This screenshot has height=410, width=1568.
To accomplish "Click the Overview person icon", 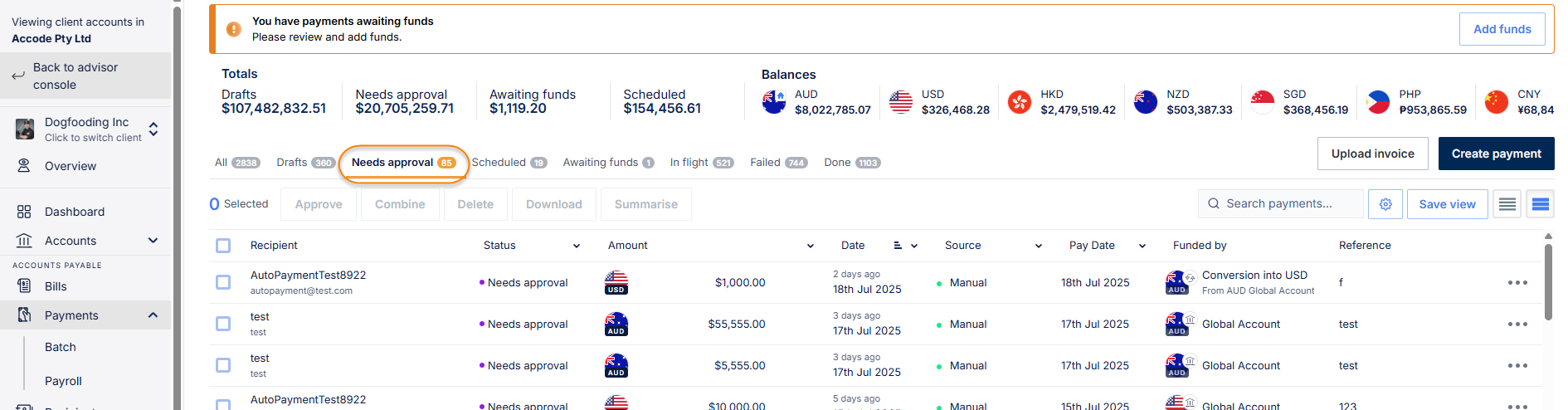I will coord(24,166).
